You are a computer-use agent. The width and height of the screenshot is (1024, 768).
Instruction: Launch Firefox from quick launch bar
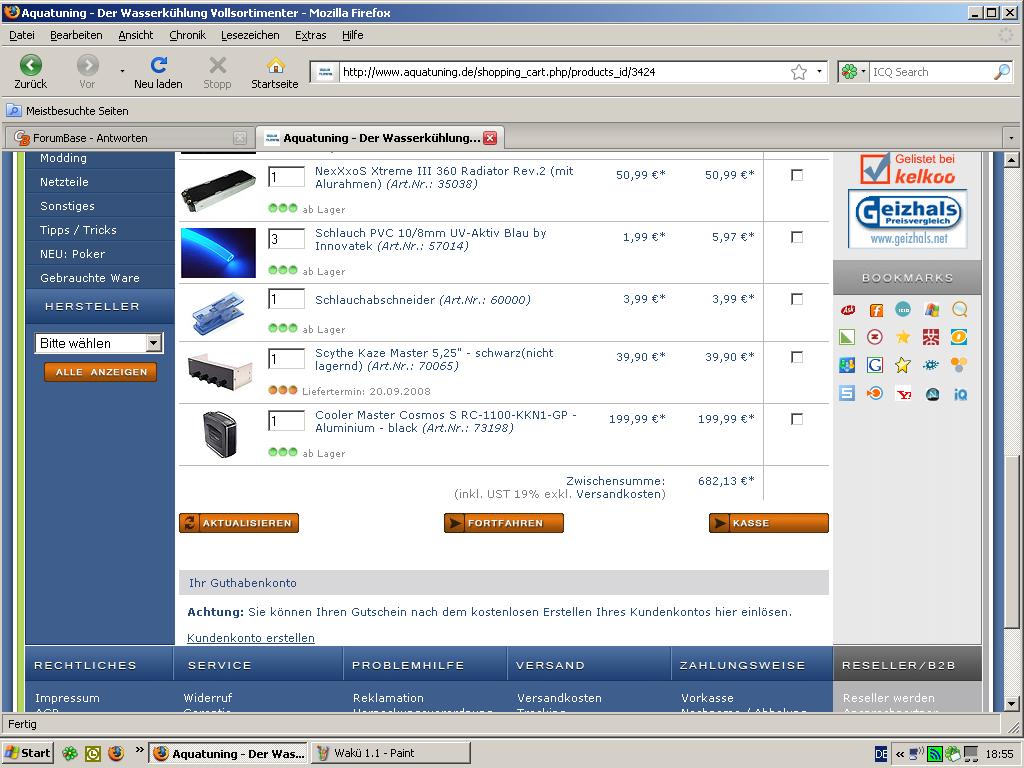[x=116, y=753]
